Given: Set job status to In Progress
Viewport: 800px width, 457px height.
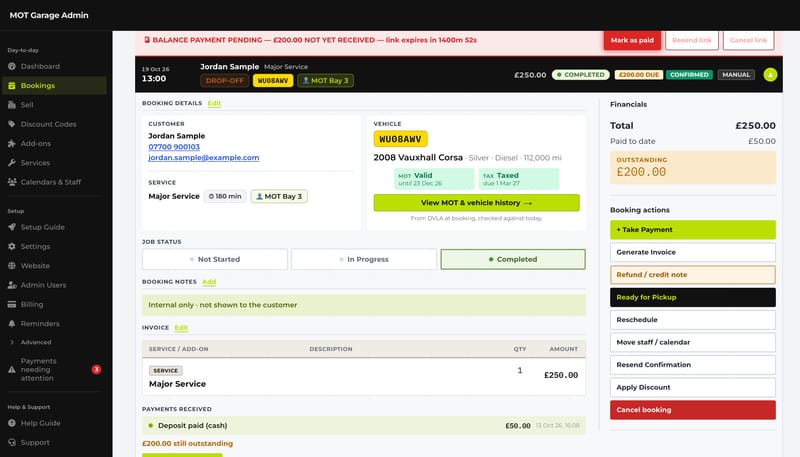Looking at the screenshot, I should pos(364,259).
